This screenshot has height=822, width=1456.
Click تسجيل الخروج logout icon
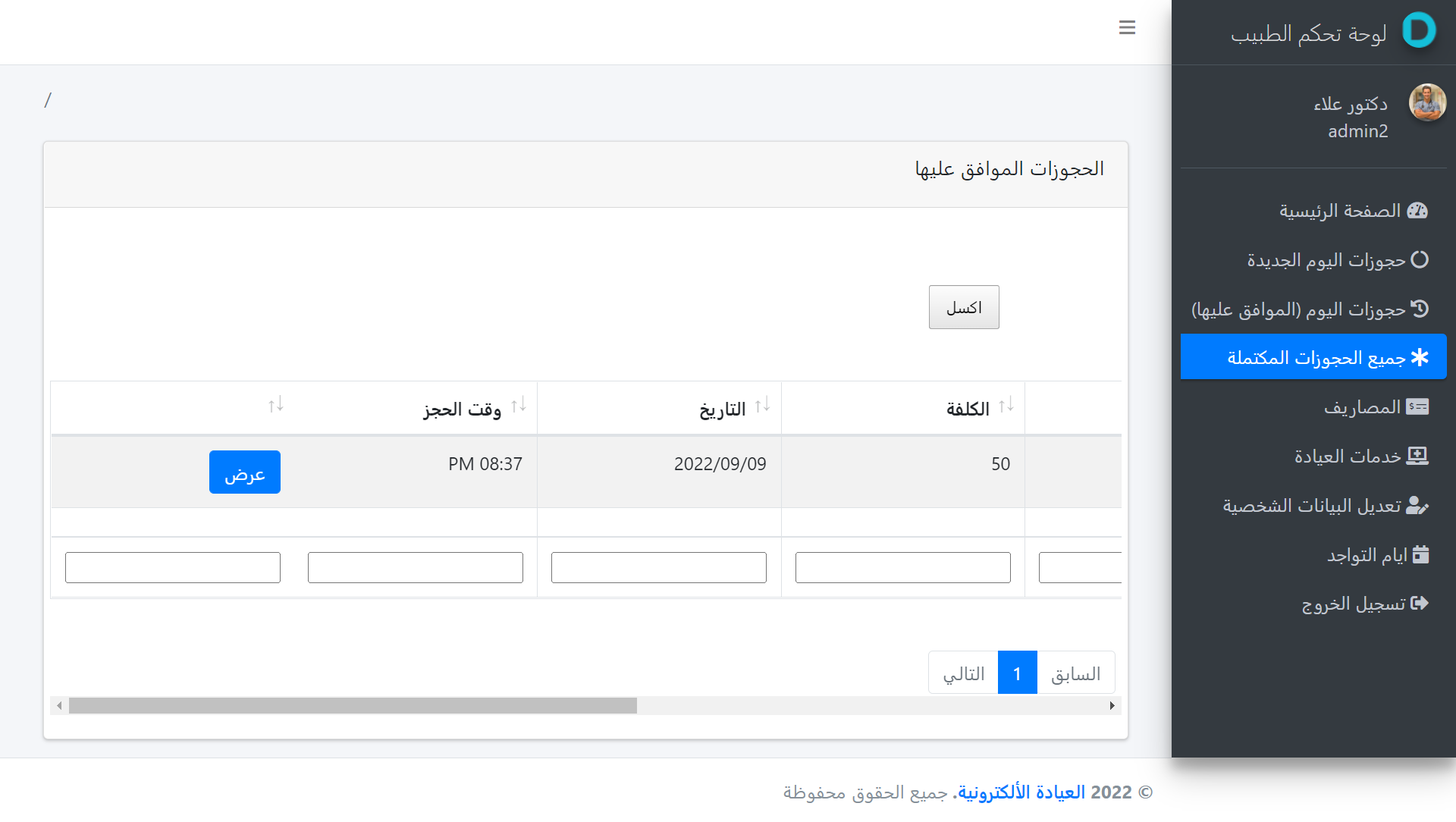point(1419,604)
